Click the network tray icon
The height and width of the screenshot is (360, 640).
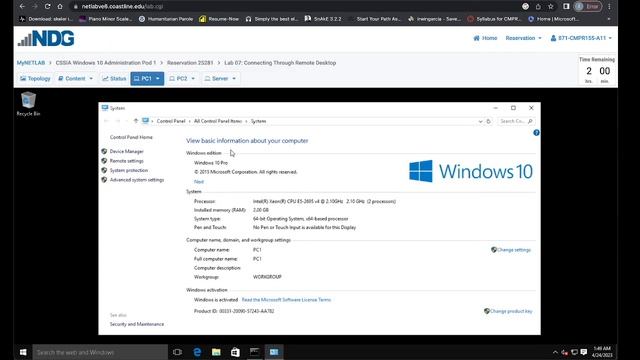point(574,352)
